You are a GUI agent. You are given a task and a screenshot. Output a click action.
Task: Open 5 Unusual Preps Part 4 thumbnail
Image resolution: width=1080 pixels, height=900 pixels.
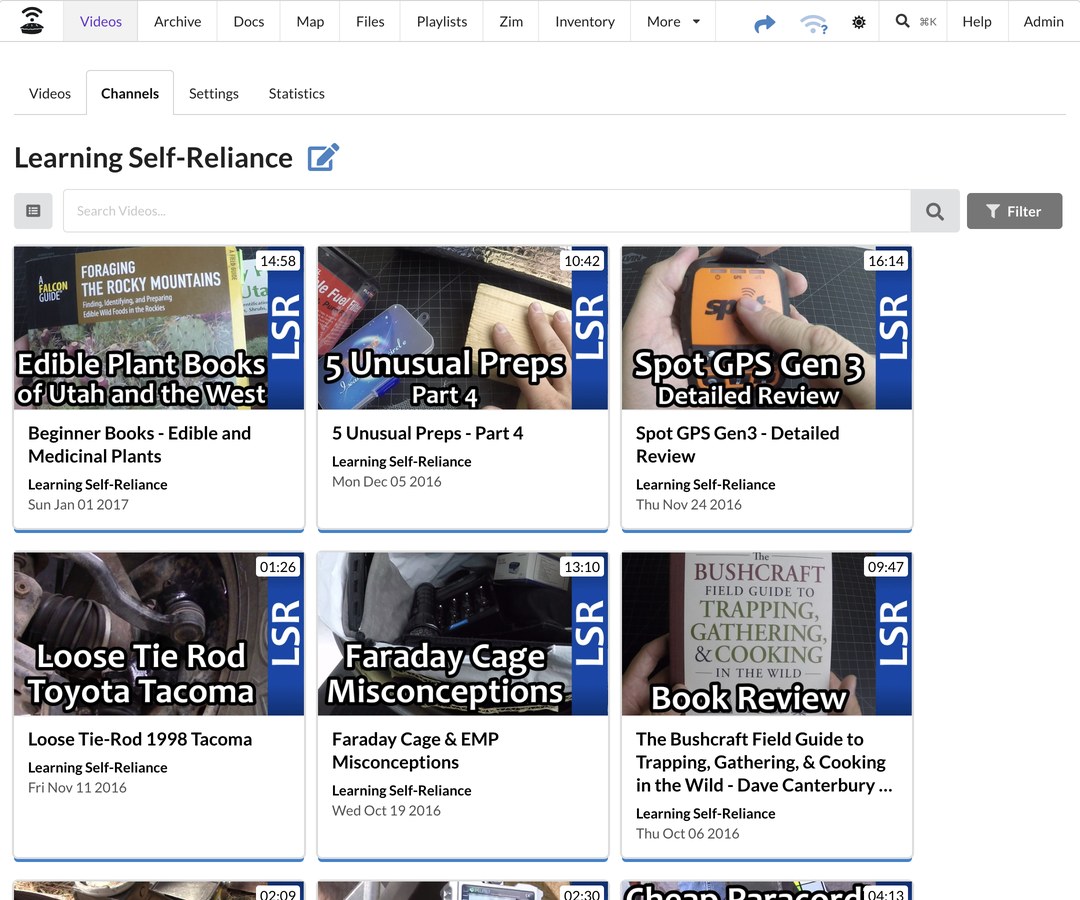(x=463, y=328)
